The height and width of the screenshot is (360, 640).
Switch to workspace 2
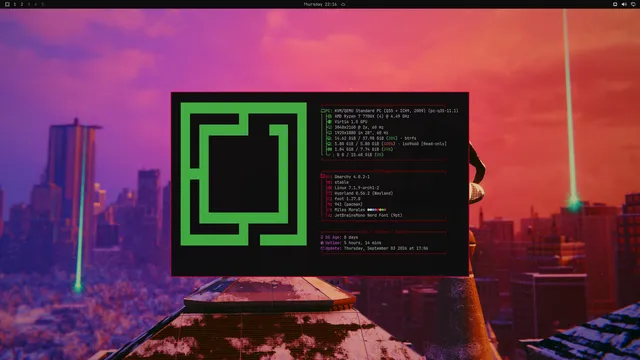tap(22, 4)
